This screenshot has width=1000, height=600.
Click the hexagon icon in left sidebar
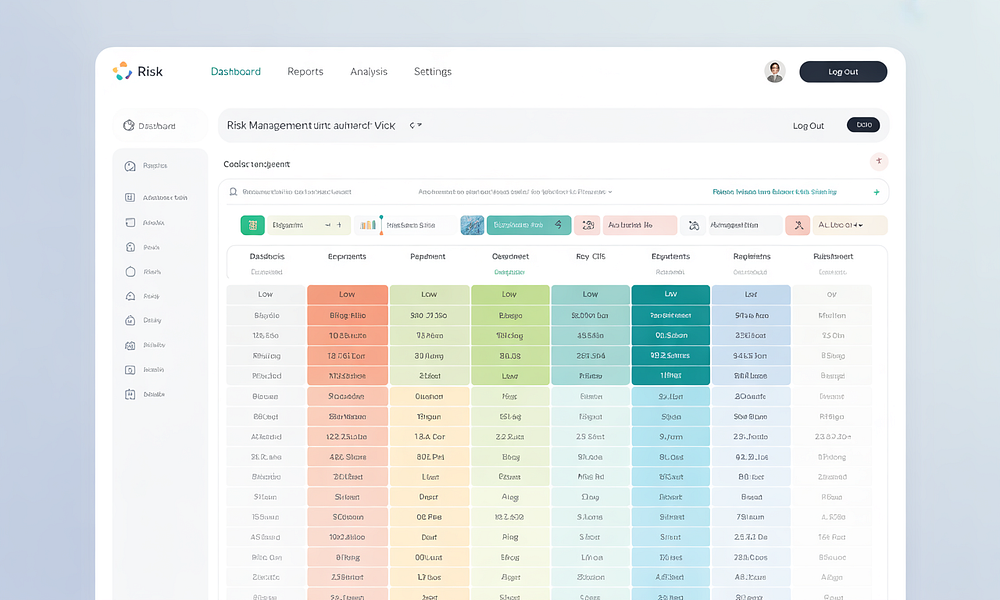pos(130,271)
